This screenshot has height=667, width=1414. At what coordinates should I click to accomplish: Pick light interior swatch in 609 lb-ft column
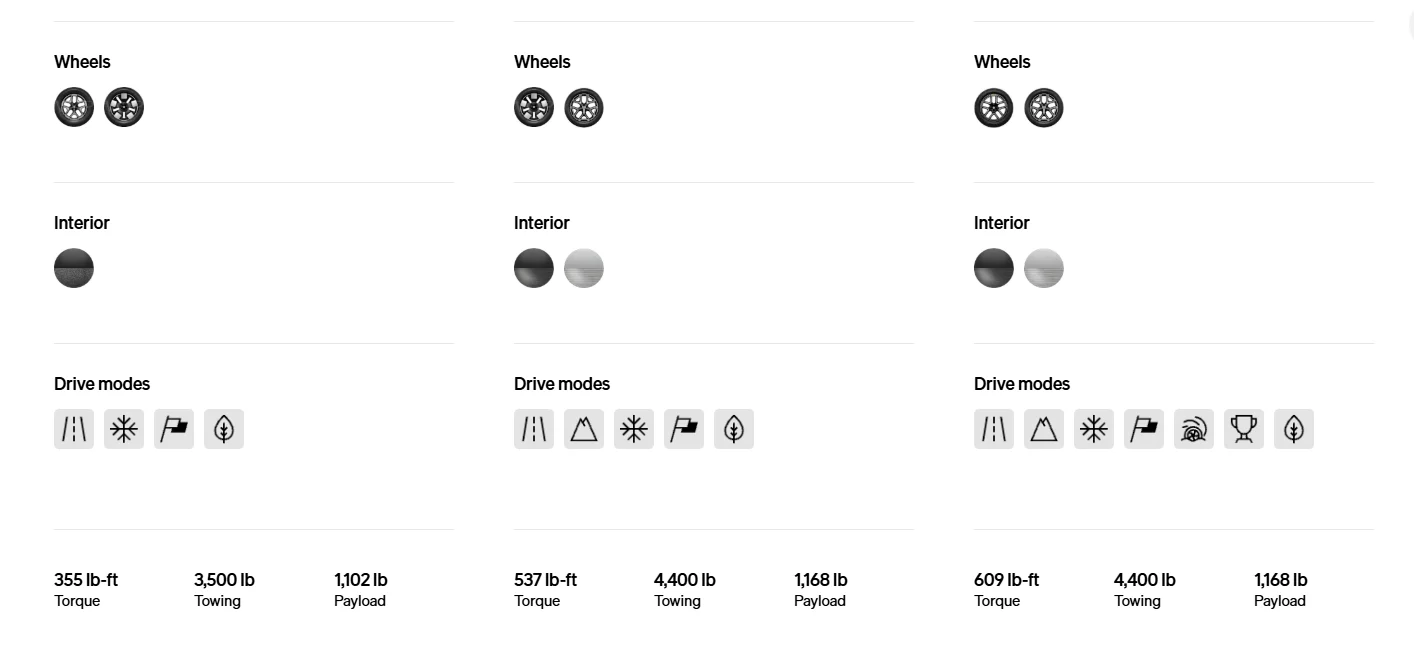(1044, 268)
